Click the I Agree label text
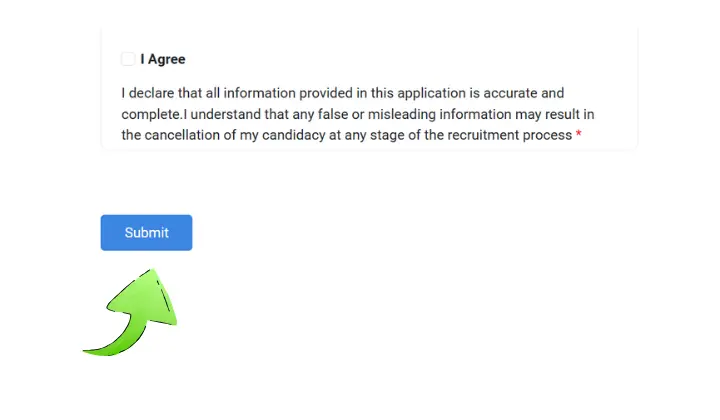 (163, 59)
